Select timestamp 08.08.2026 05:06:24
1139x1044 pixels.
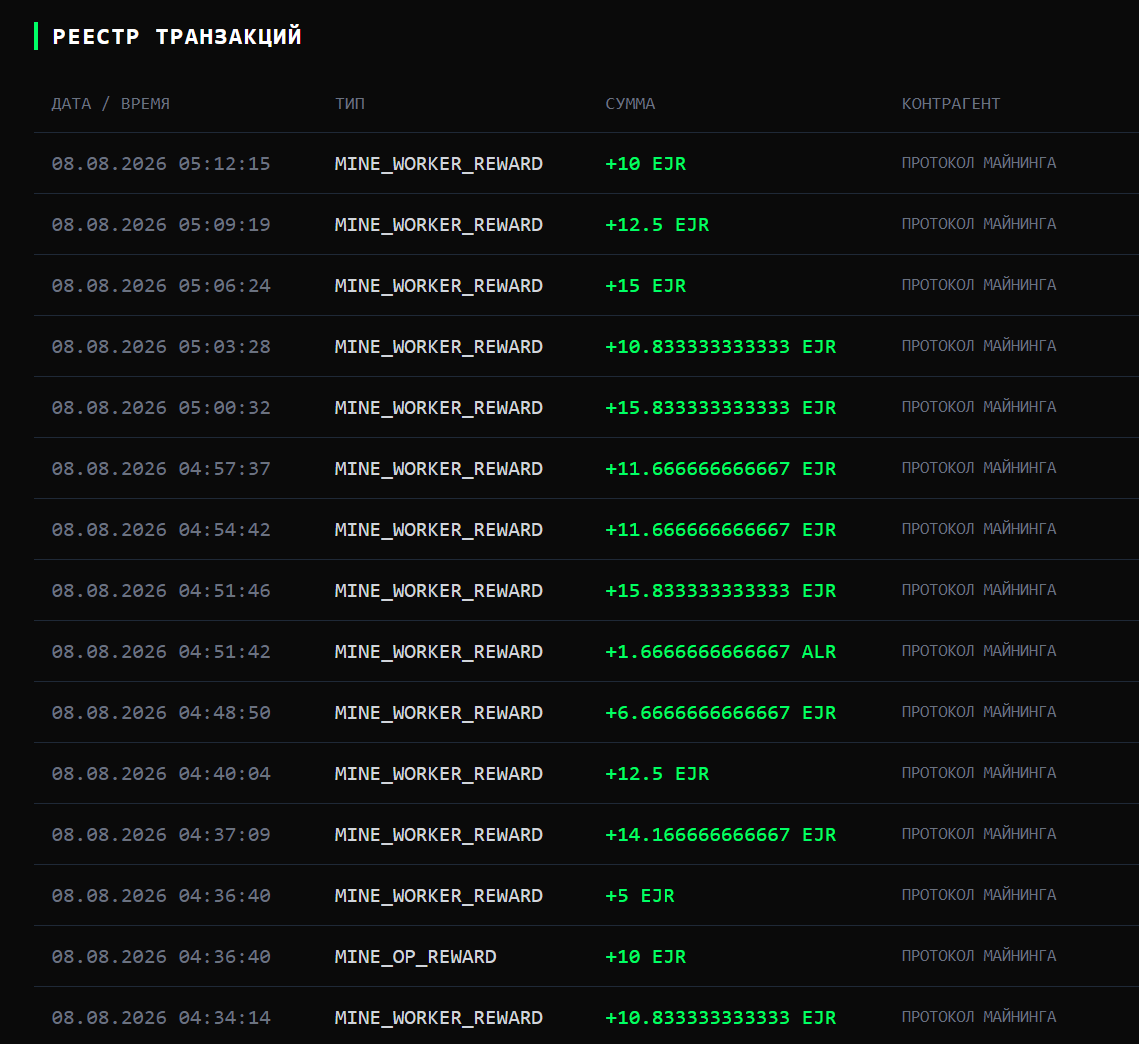[161, 286]
